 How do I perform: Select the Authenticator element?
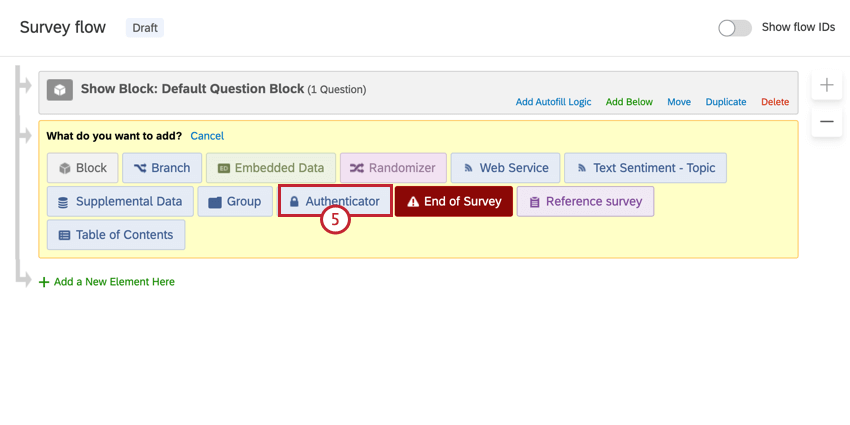pos(334,201)
